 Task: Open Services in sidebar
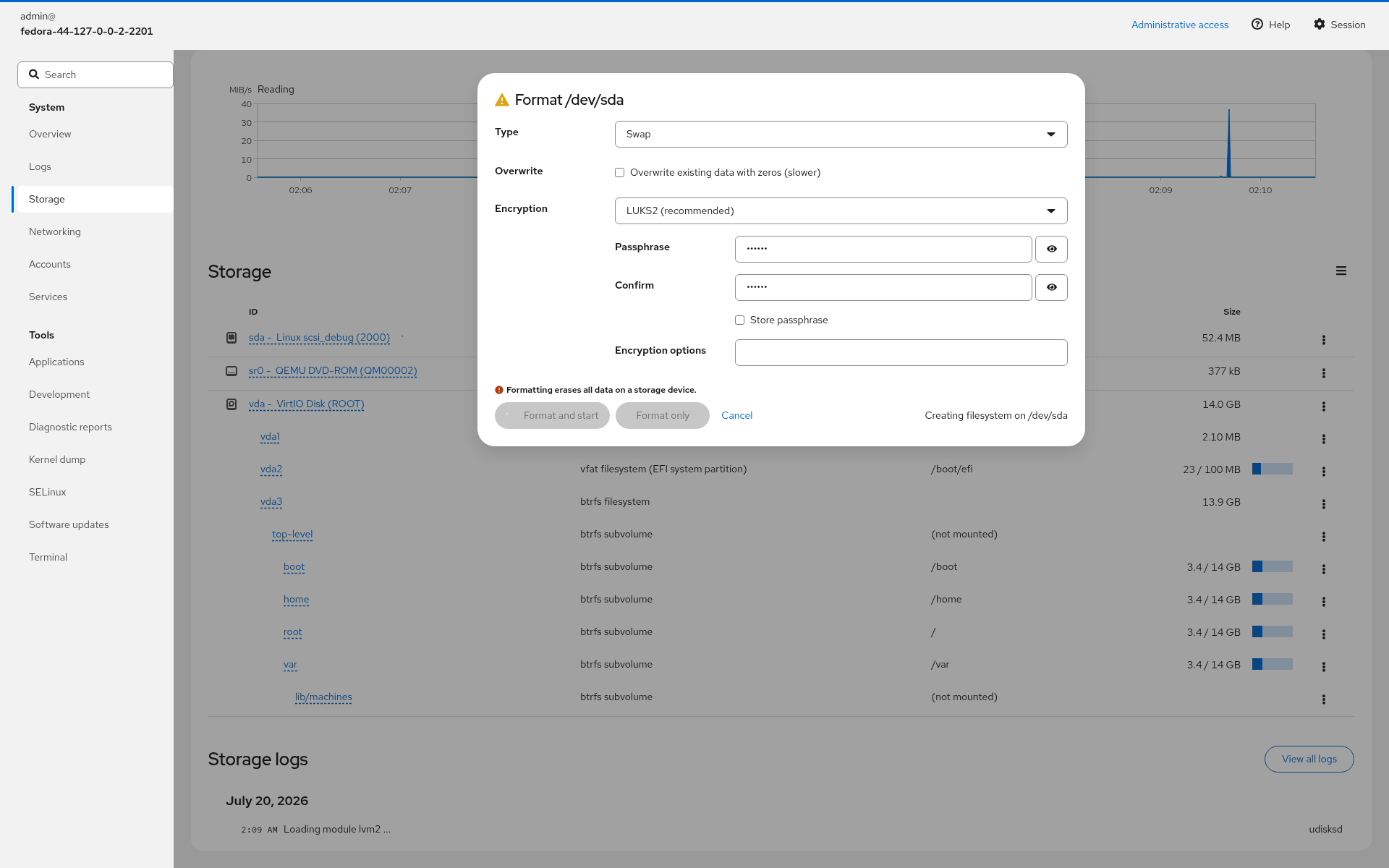click(x=93, y=297)
